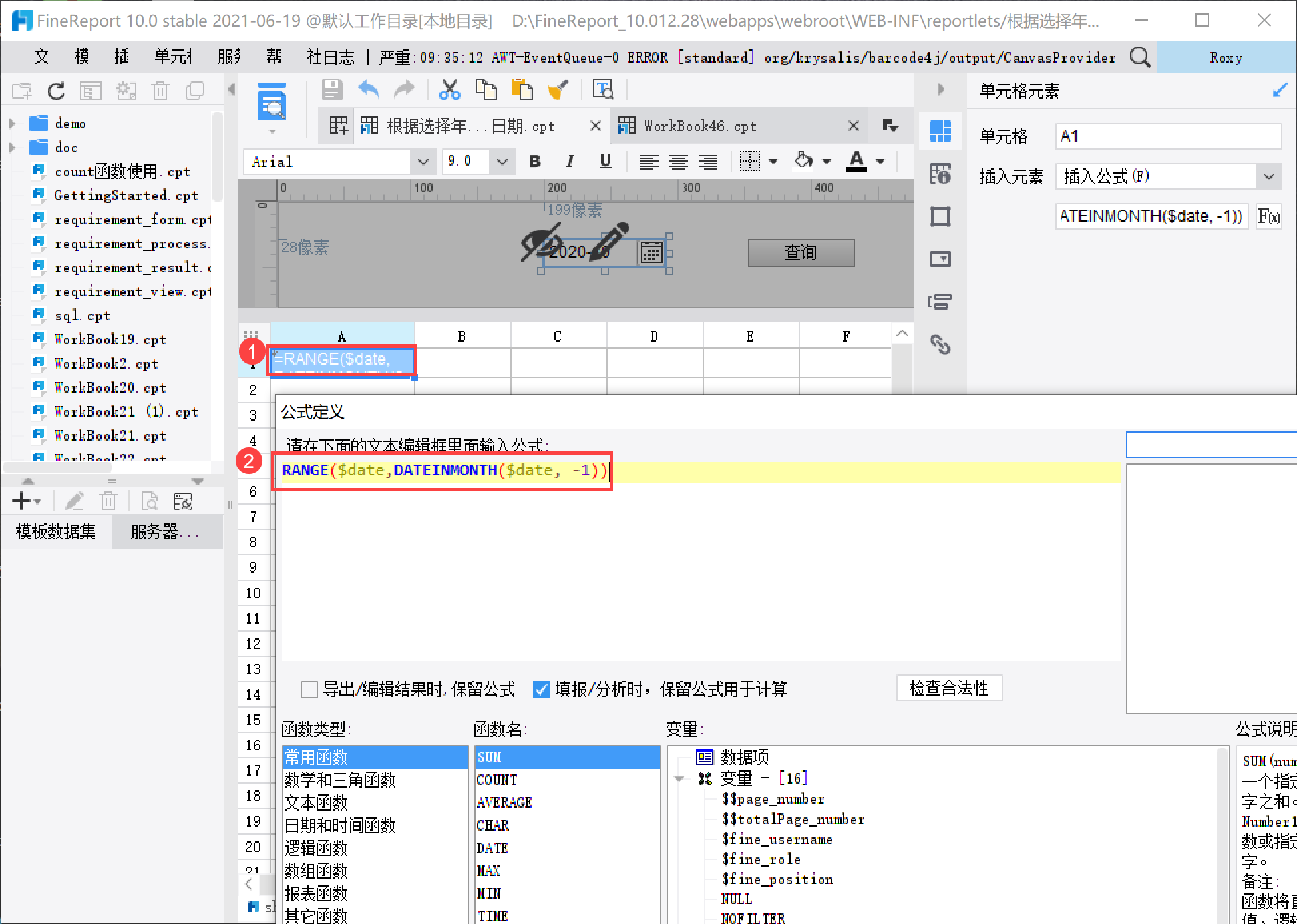Open the hyperlink panel icon

[x=940, y=344]
